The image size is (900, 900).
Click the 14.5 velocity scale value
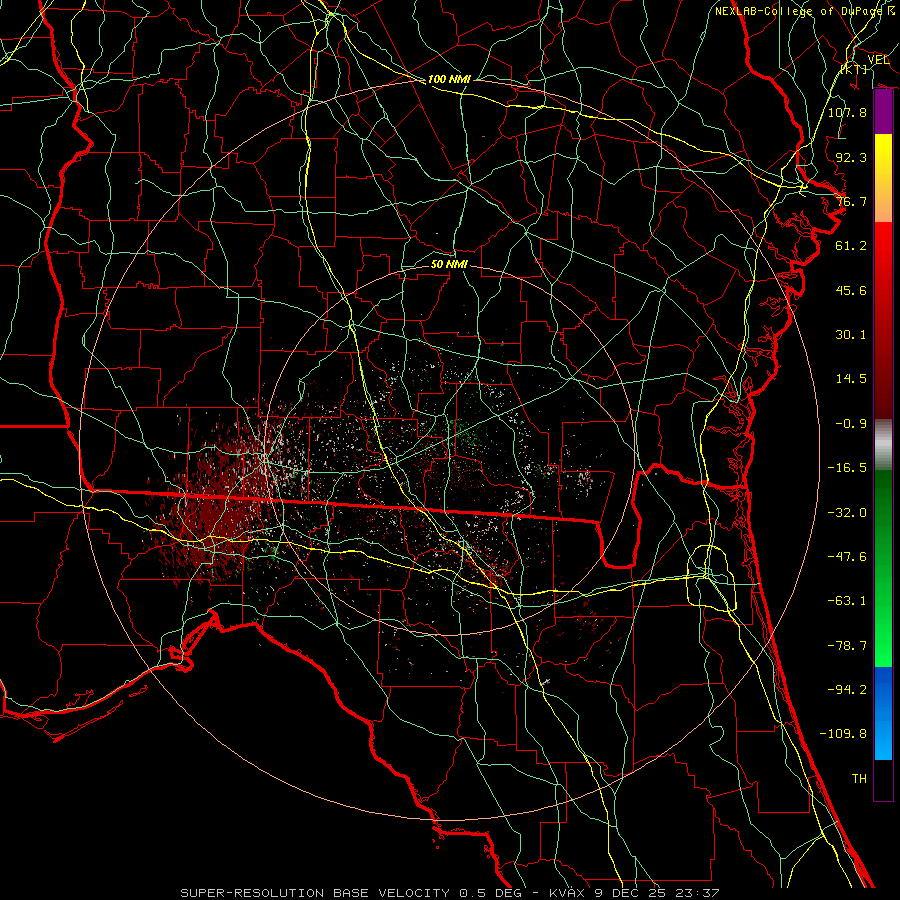[851, 379]
